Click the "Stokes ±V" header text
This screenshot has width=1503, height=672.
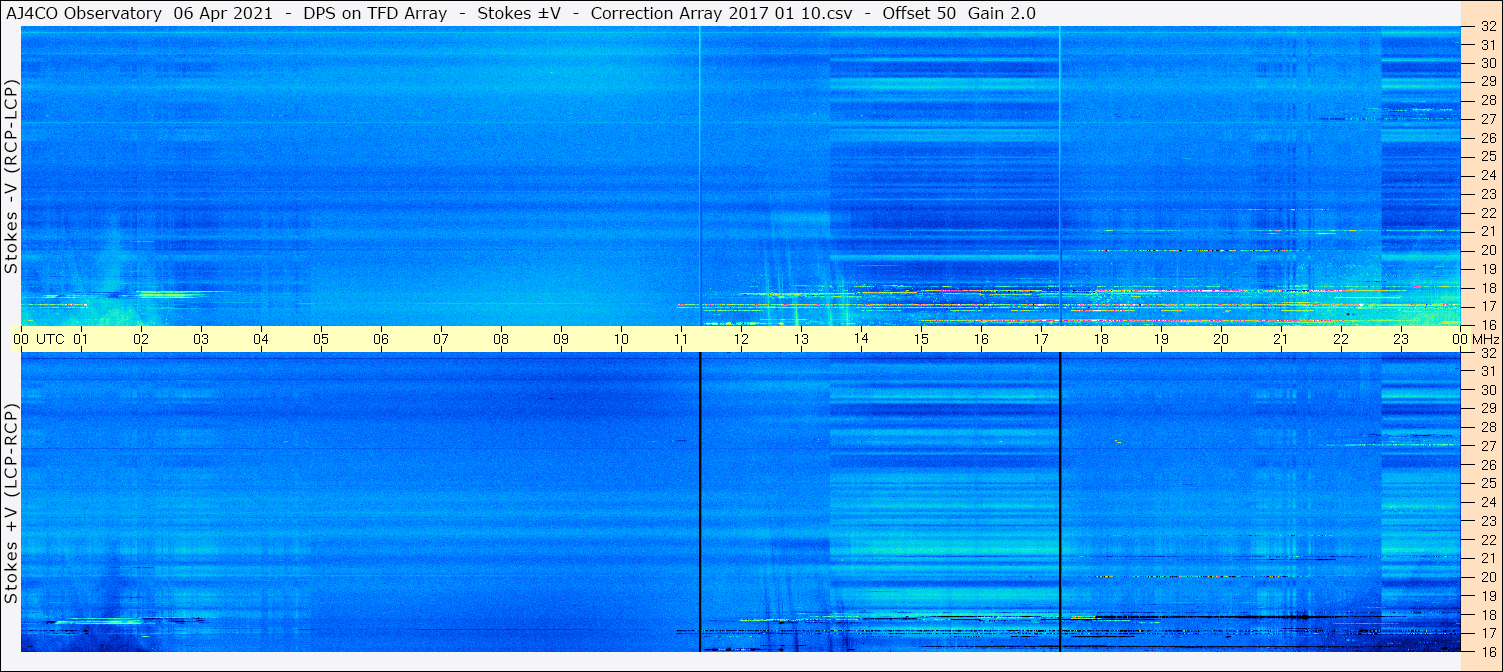517,13
